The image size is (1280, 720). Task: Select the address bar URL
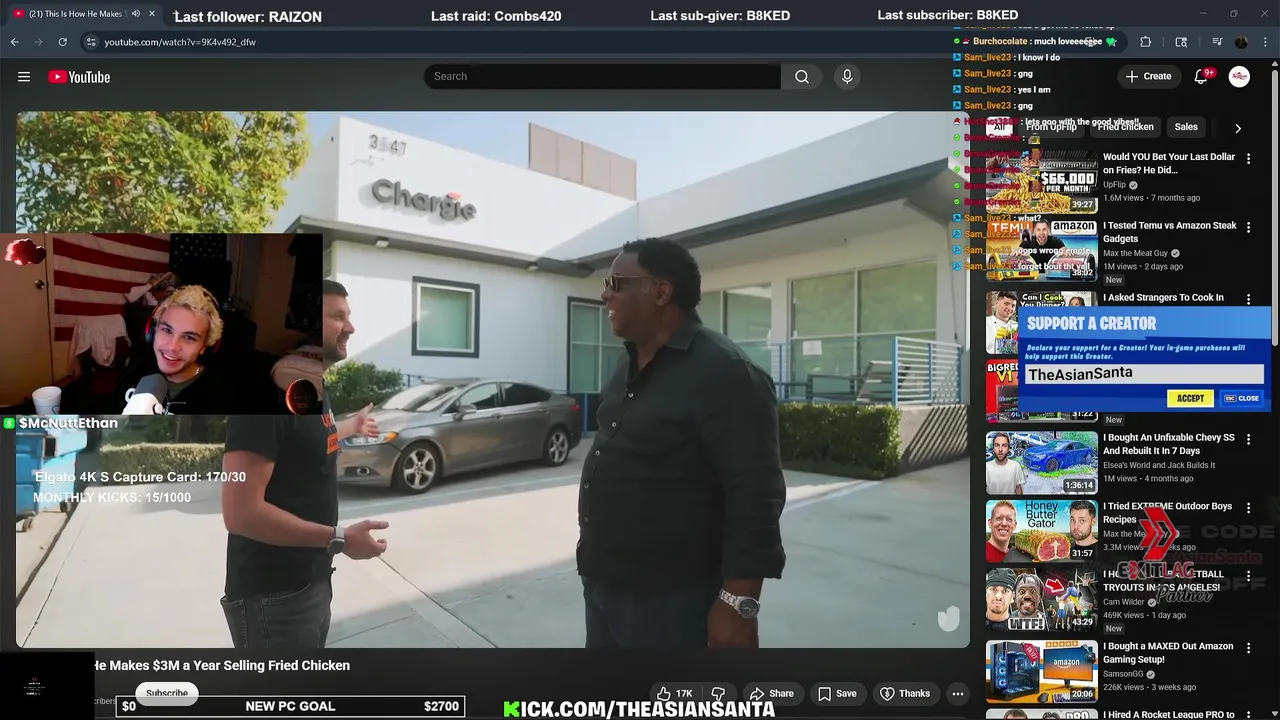(x=180, y=42)
